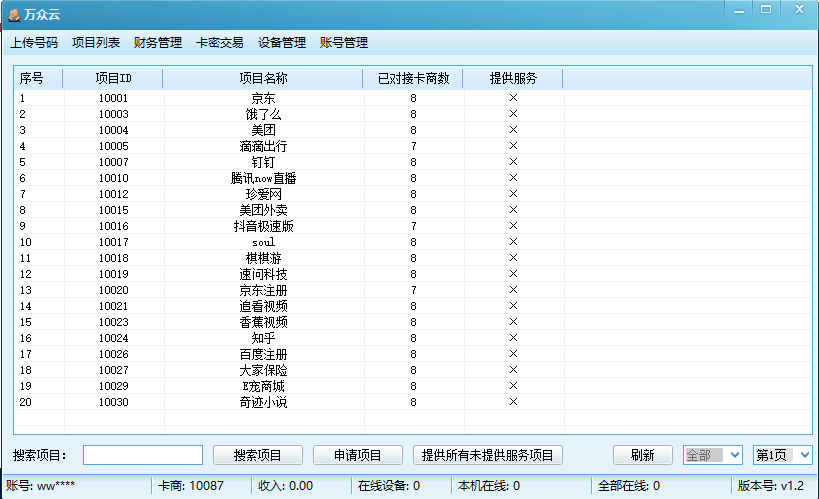The height and width of the screenshot is (499, 819).
Task: Select project ID 10003 cell
Action: pyautogui.click(x=113, y=114)
